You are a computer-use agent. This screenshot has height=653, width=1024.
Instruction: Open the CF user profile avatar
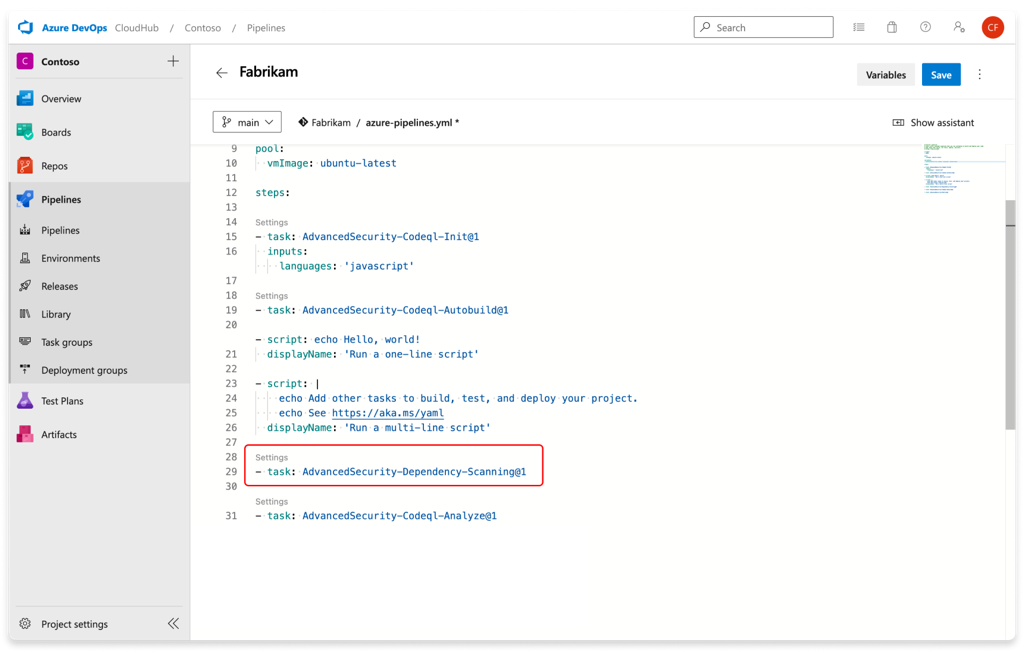(992, 27)
